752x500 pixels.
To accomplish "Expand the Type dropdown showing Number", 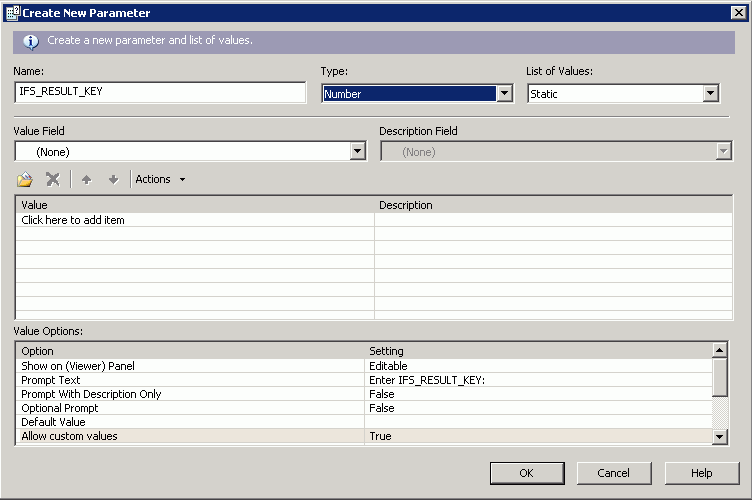I will click(x=505, y=93).
